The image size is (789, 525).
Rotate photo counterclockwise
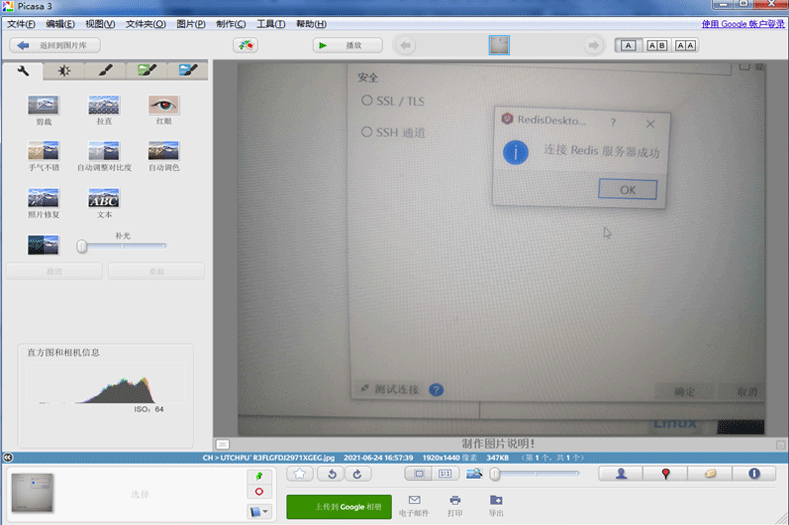332,474
